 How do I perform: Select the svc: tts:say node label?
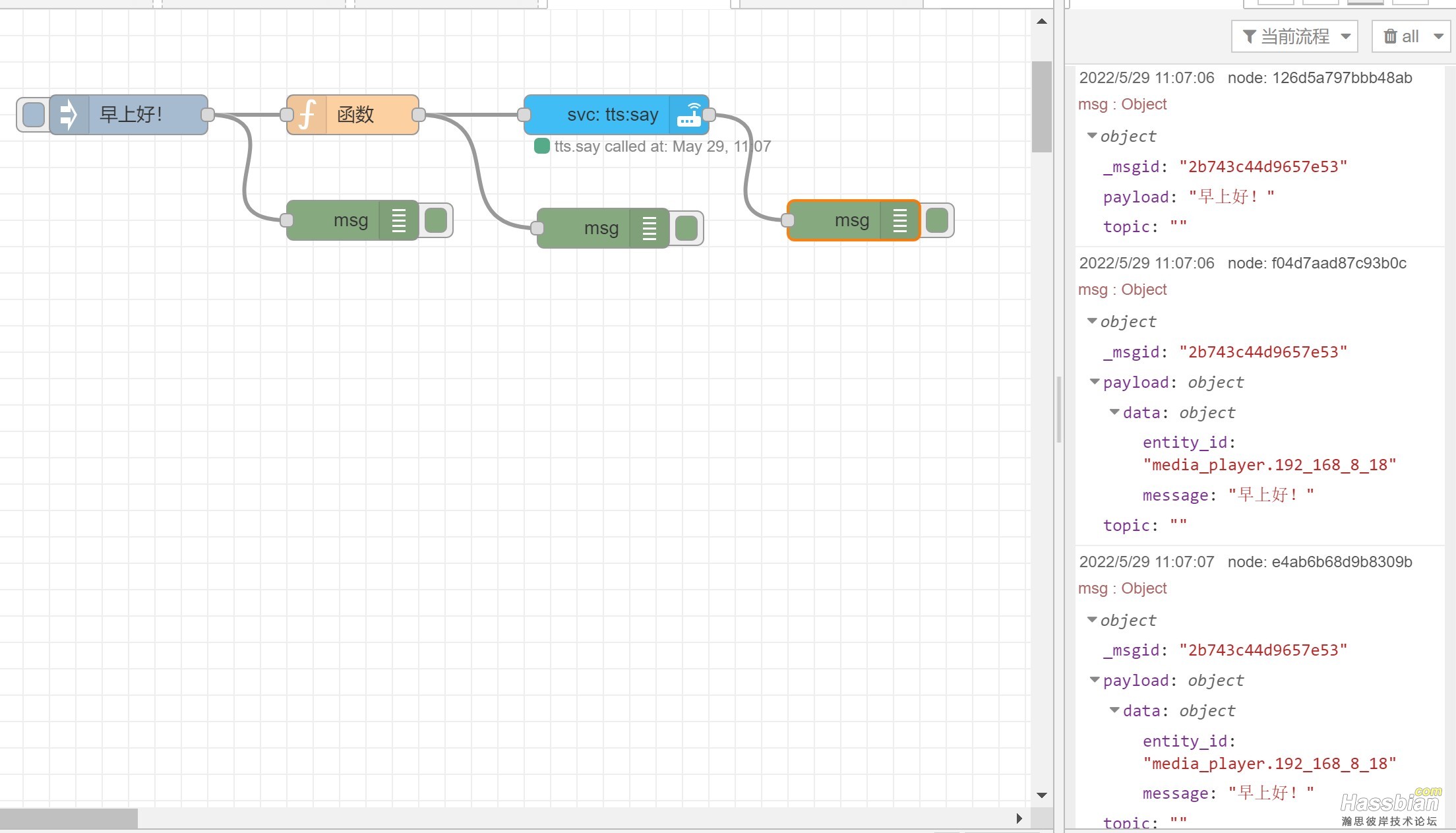click(x=613, y=115)
